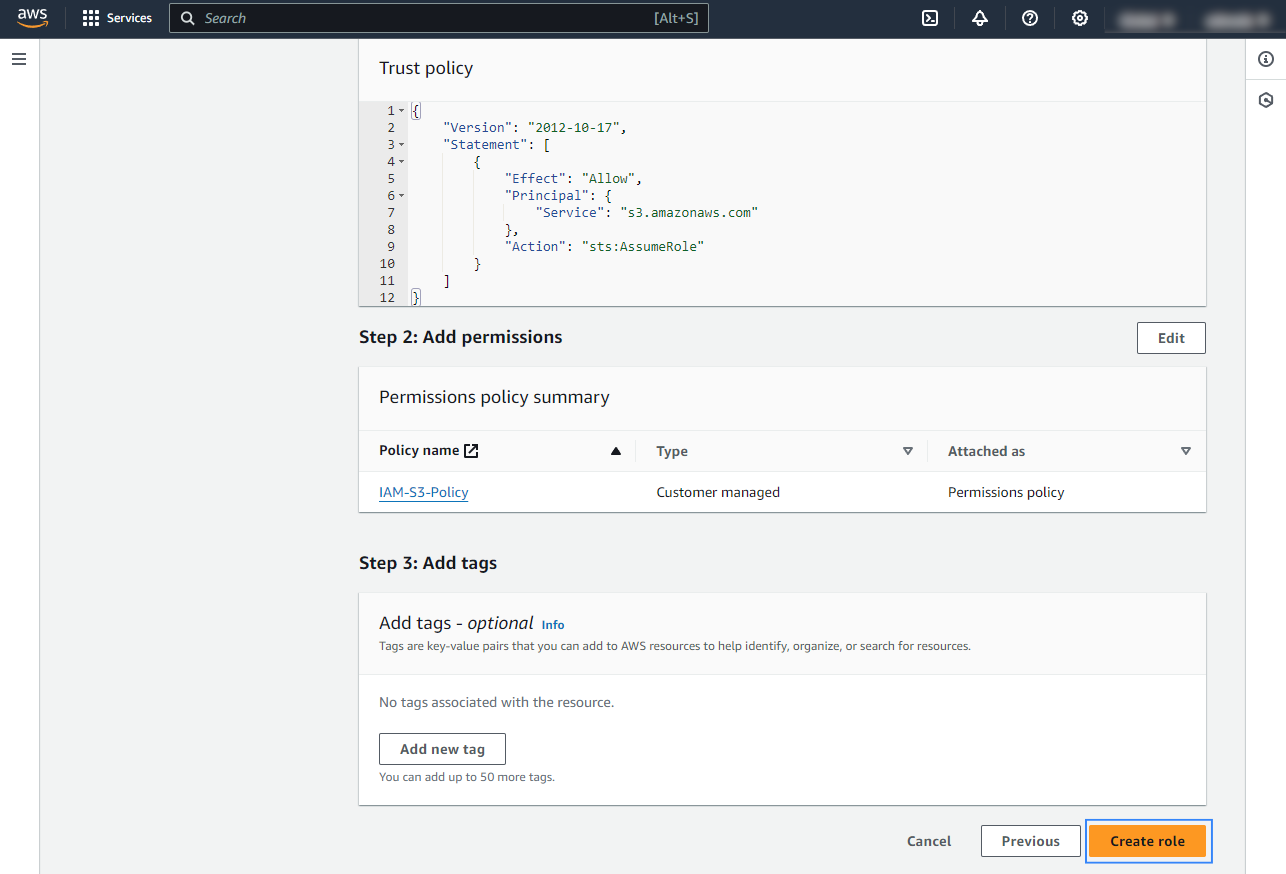Open the settings gear icon

point(1080,18)
